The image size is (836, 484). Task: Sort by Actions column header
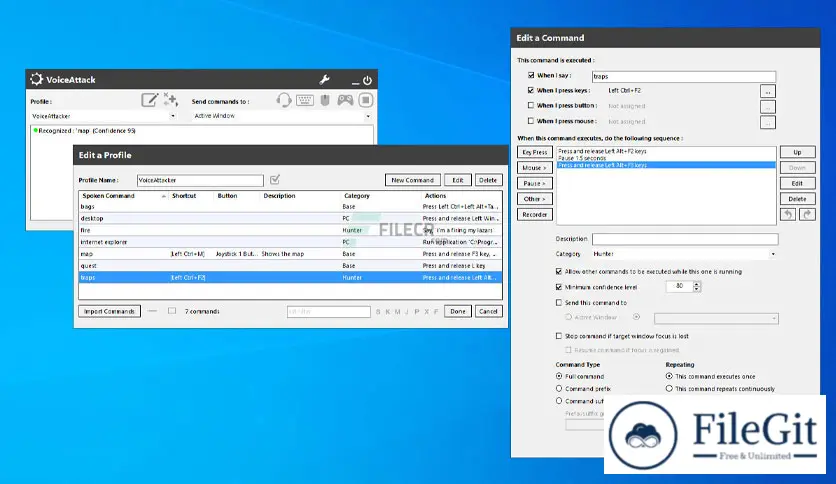(x=462, y=196)
